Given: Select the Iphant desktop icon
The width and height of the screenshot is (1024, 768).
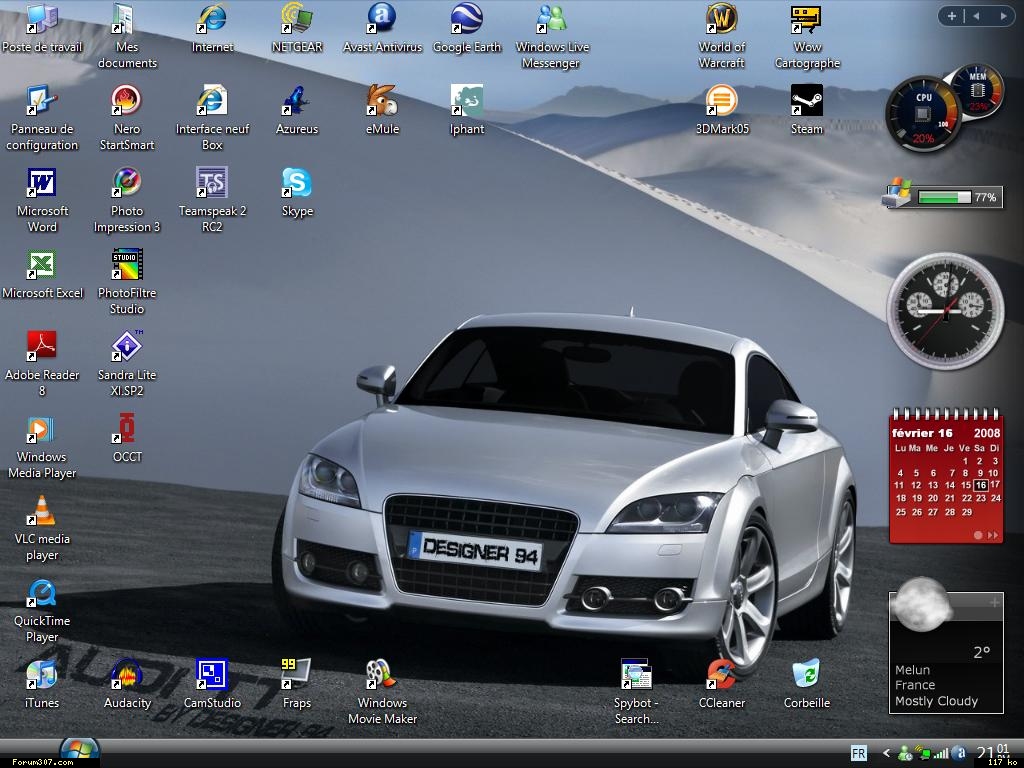Looking at the screenshot, I should [467, 101].
